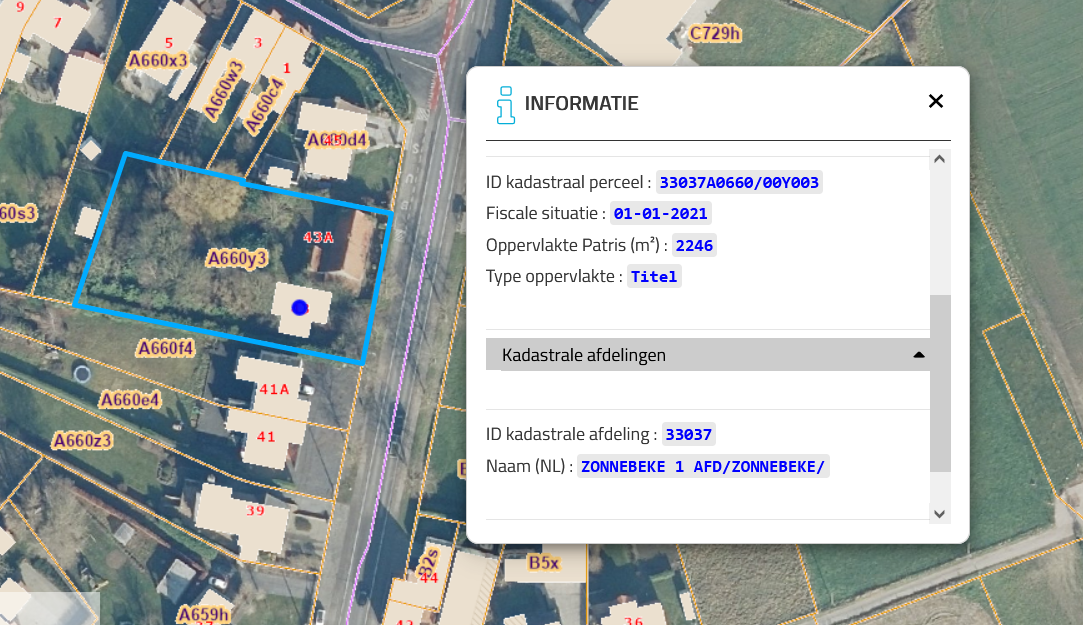
Task: Select building number 41A on the map
Action: click(x=273, y=389)
